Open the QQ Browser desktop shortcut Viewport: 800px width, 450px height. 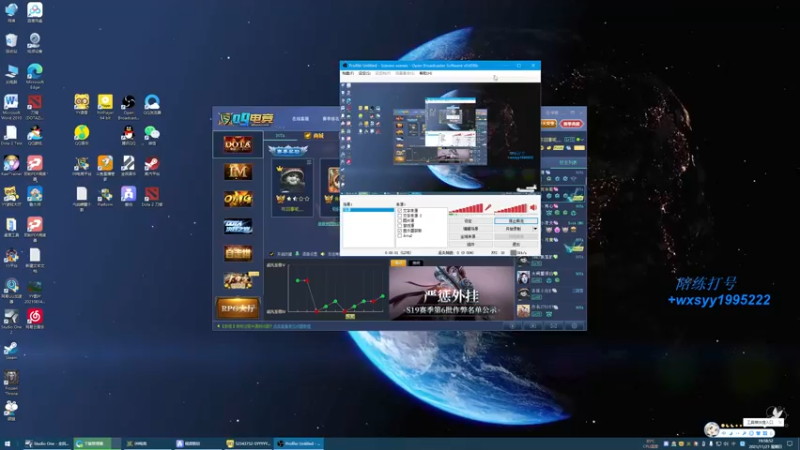[x=152, y=105]
